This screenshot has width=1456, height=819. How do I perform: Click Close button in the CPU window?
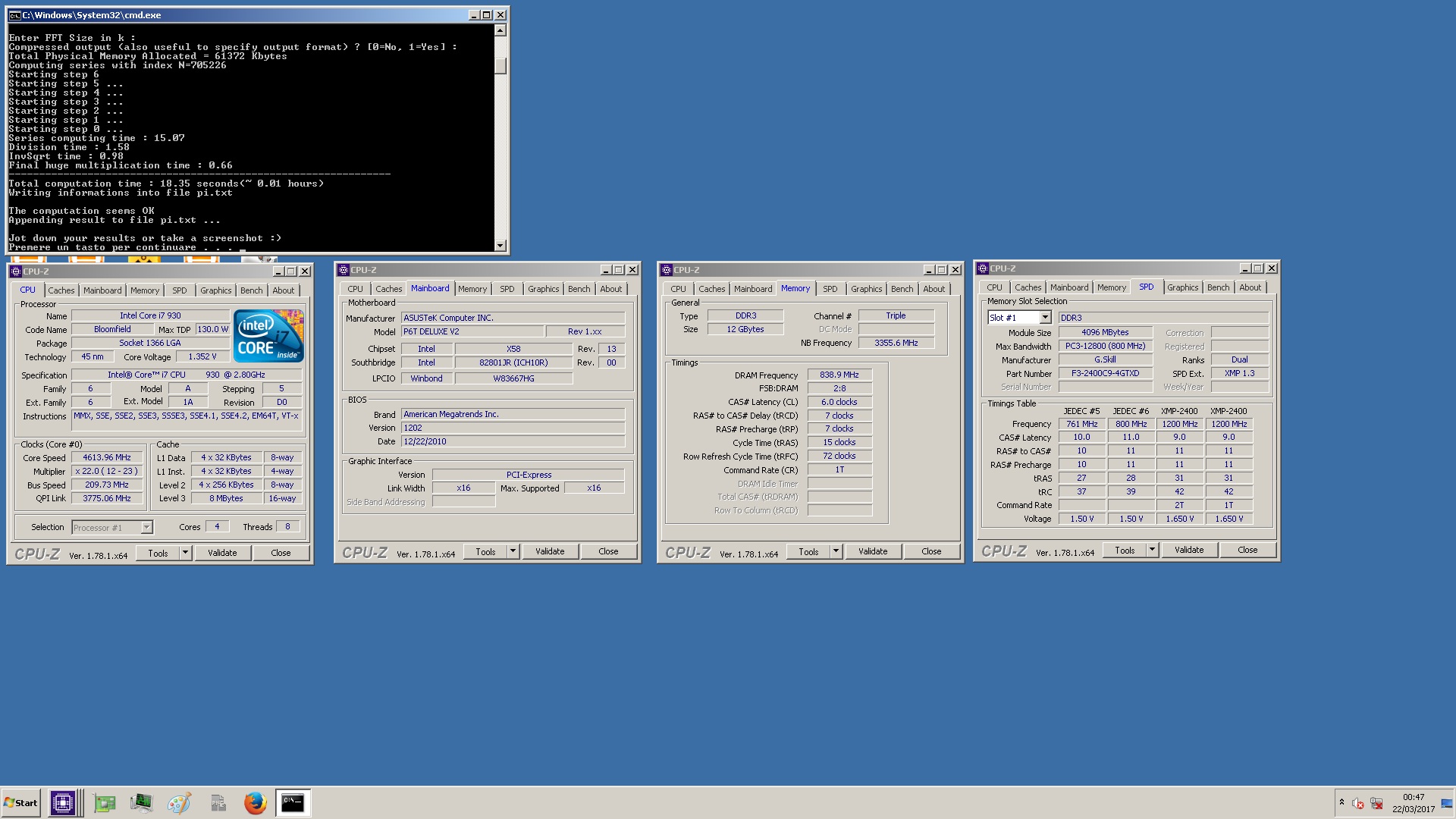point(281,553)
